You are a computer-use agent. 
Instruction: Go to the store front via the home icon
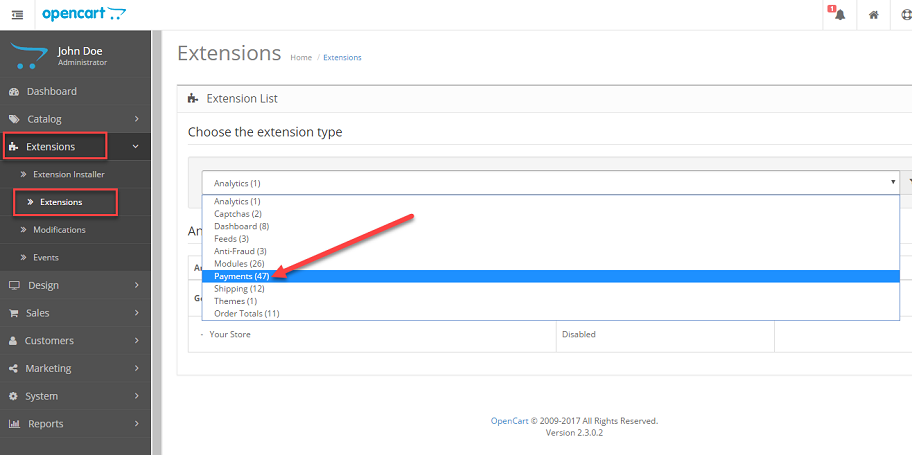(x=874, y=15)
